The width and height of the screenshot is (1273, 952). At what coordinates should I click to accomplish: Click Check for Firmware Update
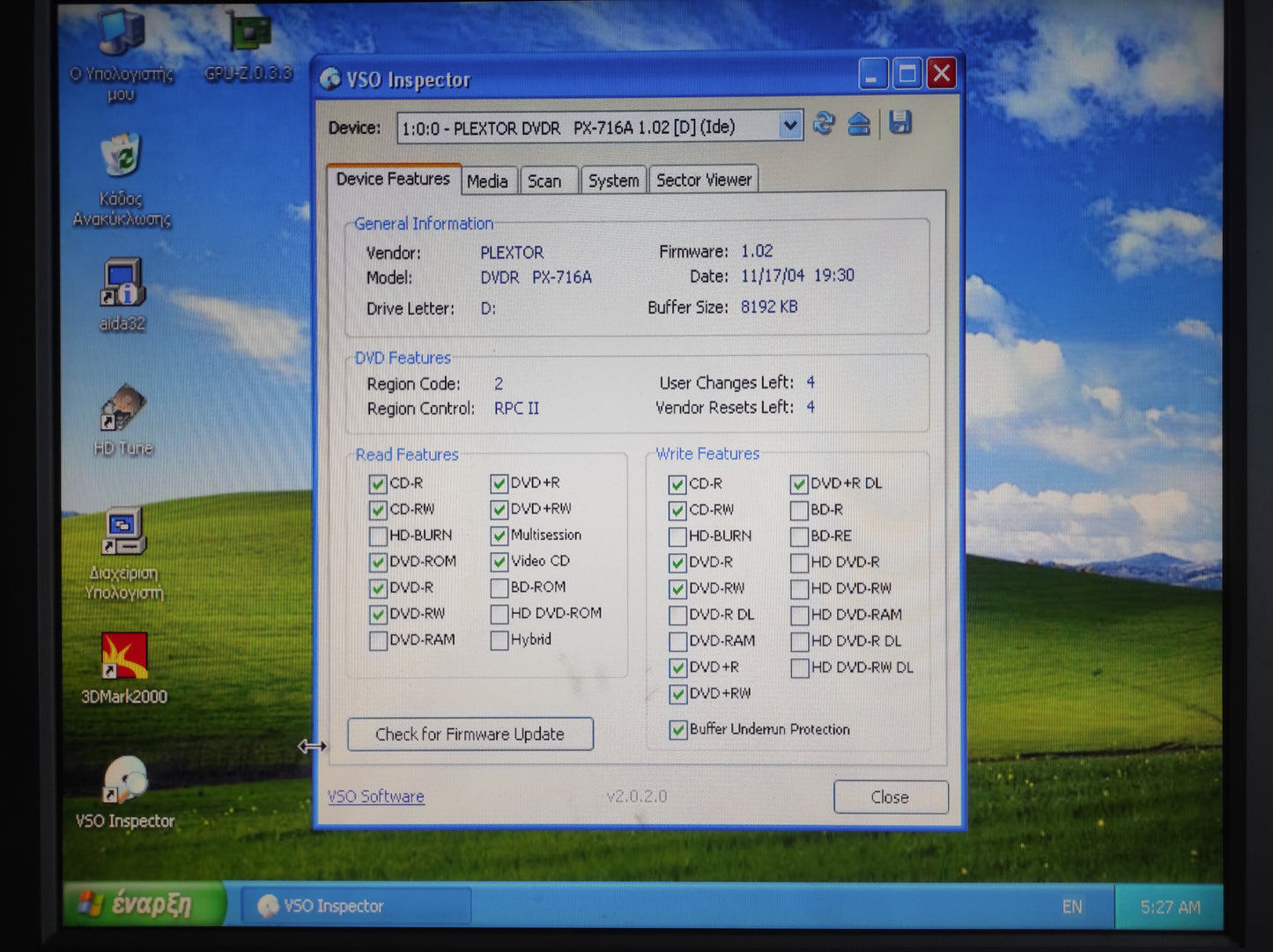(x=470, y=734)
